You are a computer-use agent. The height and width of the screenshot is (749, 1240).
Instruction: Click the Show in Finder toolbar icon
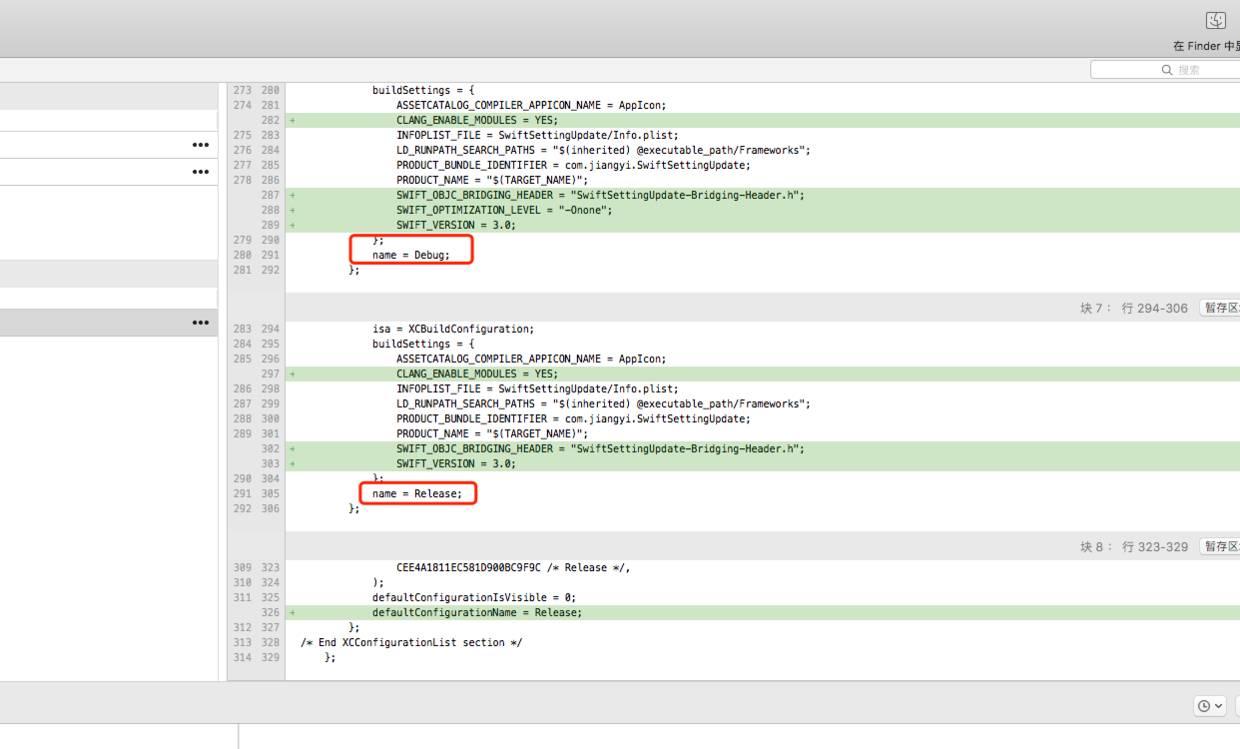[1215, 20]
